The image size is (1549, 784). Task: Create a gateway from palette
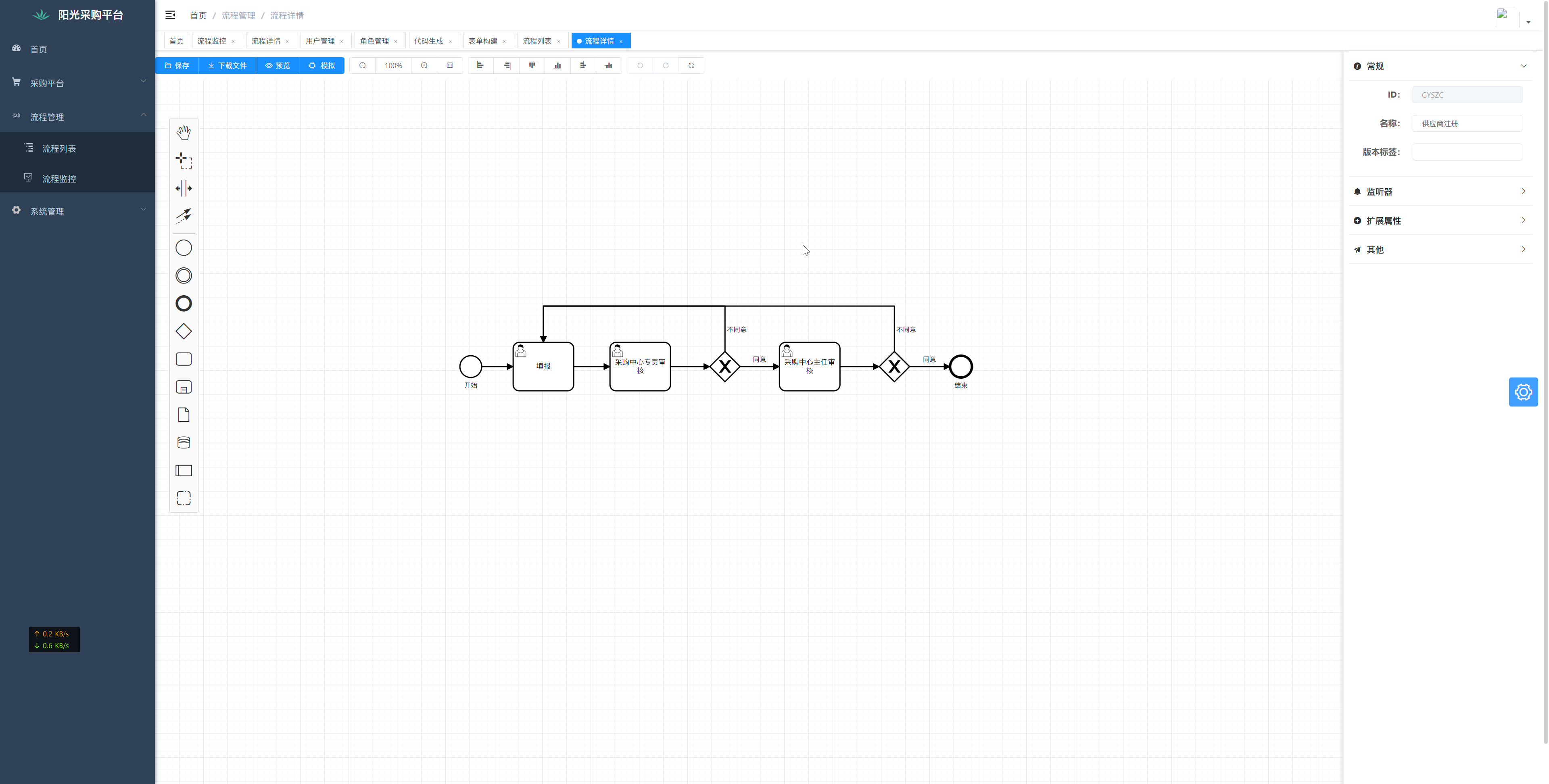pyautogui.click(x=184, y=331)
